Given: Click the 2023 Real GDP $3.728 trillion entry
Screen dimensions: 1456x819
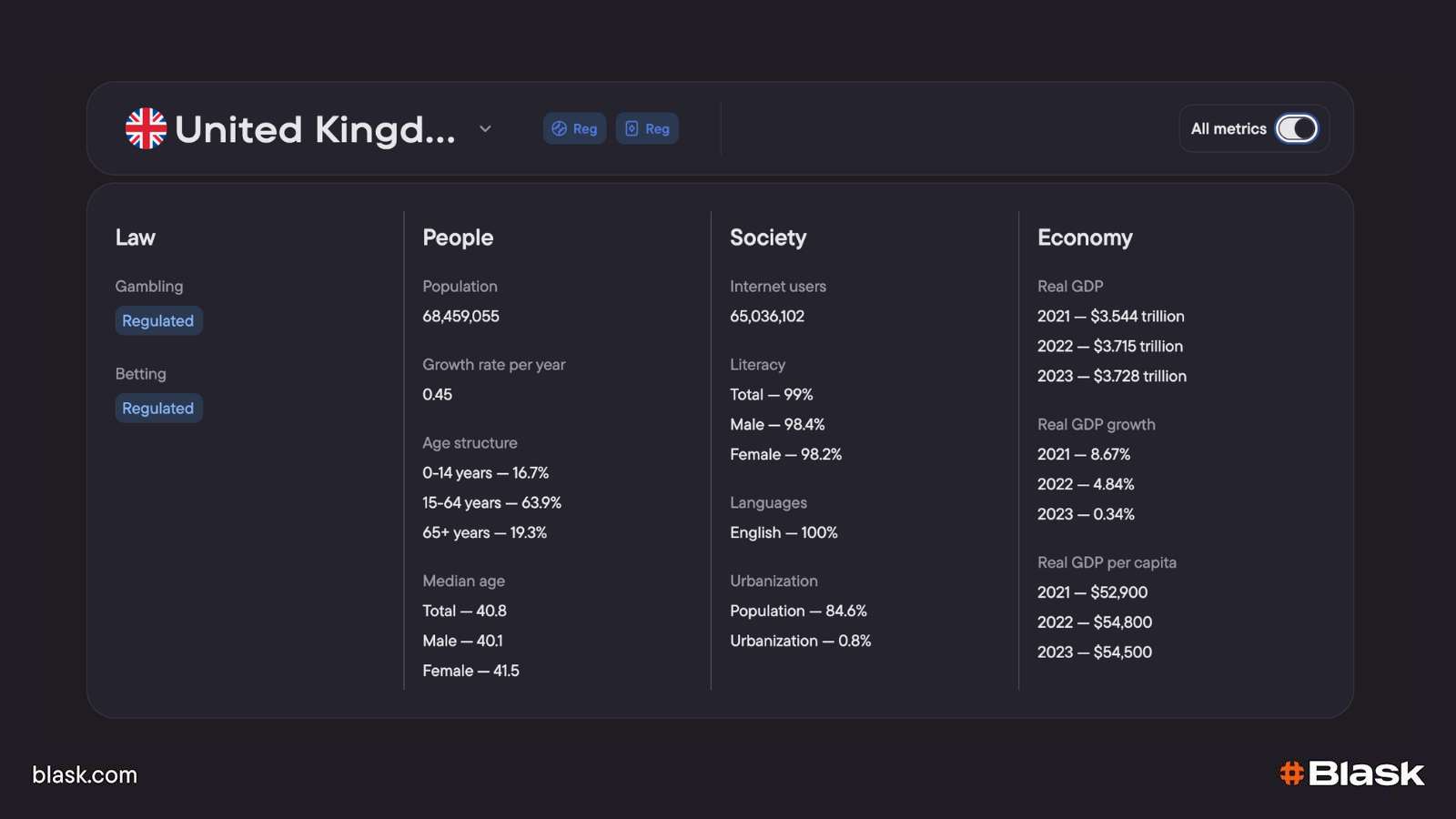Looking at the screenshot, I should (1112, 376).
